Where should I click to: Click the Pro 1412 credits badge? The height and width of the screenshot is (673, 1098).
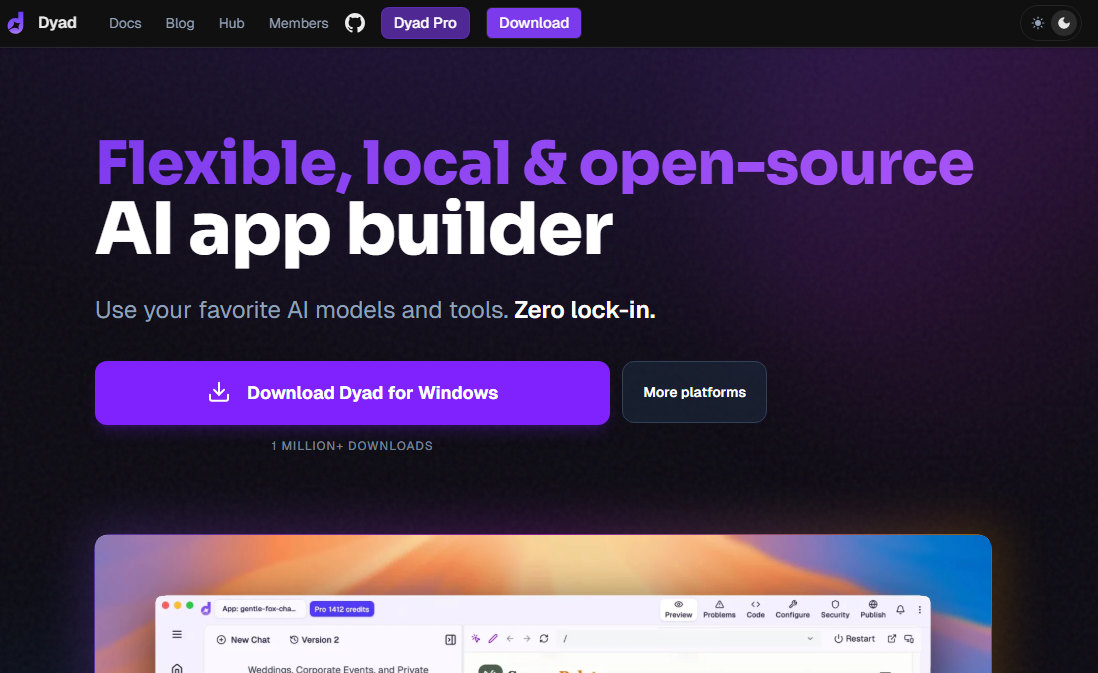(x=342, y=609)
